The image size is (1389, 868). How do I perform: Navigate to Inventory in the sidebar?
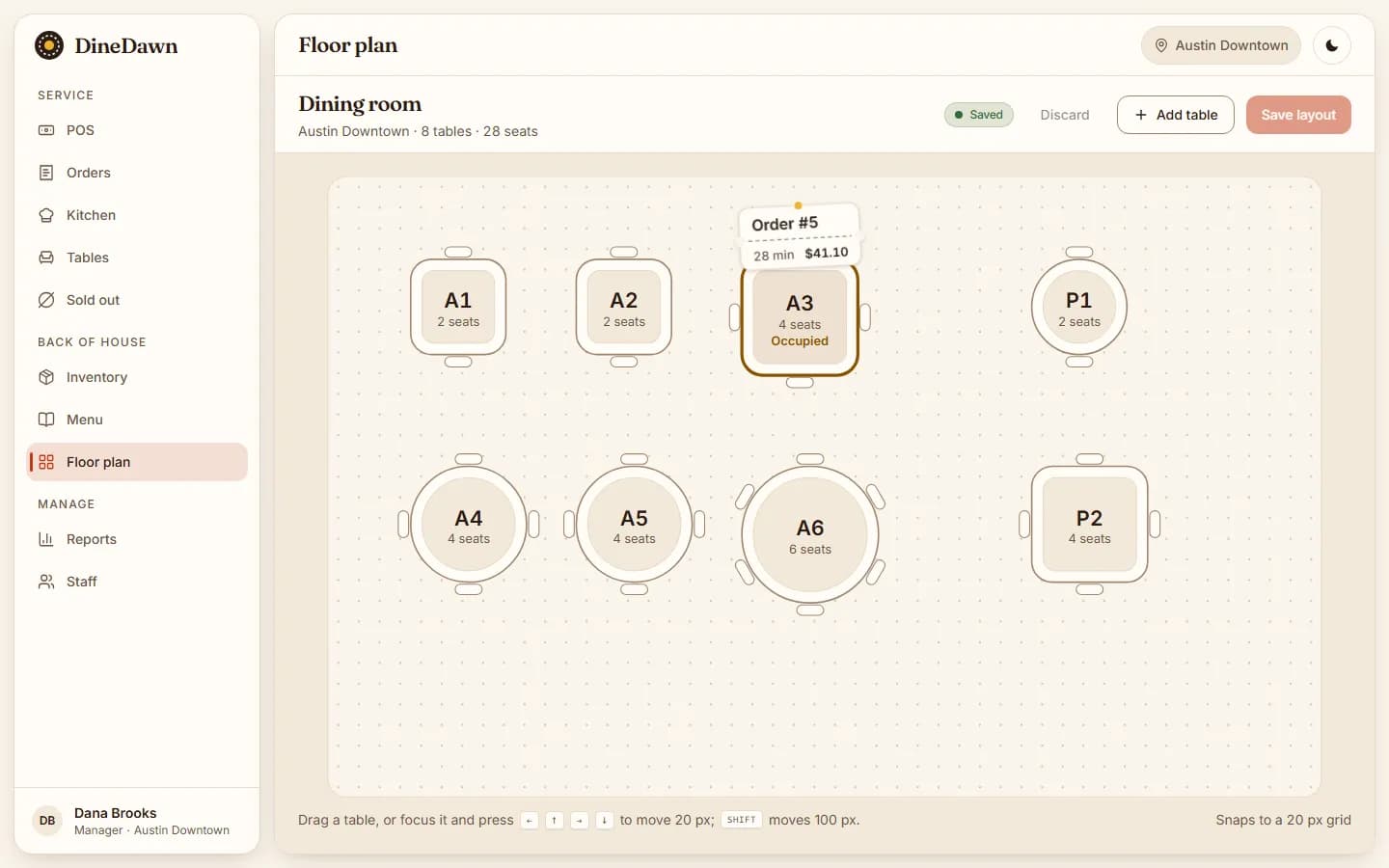point(137,377)
